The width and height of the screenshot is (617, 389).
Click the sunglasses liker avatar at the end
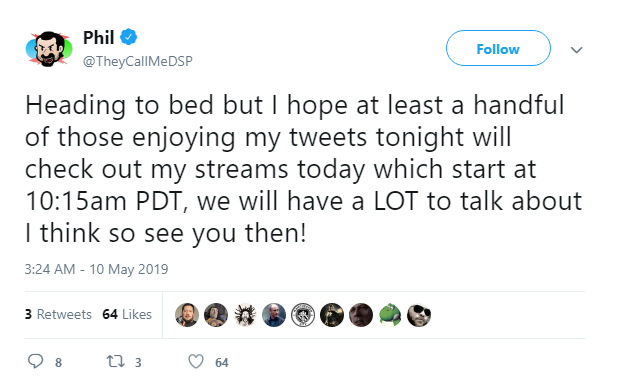(419, 315)
